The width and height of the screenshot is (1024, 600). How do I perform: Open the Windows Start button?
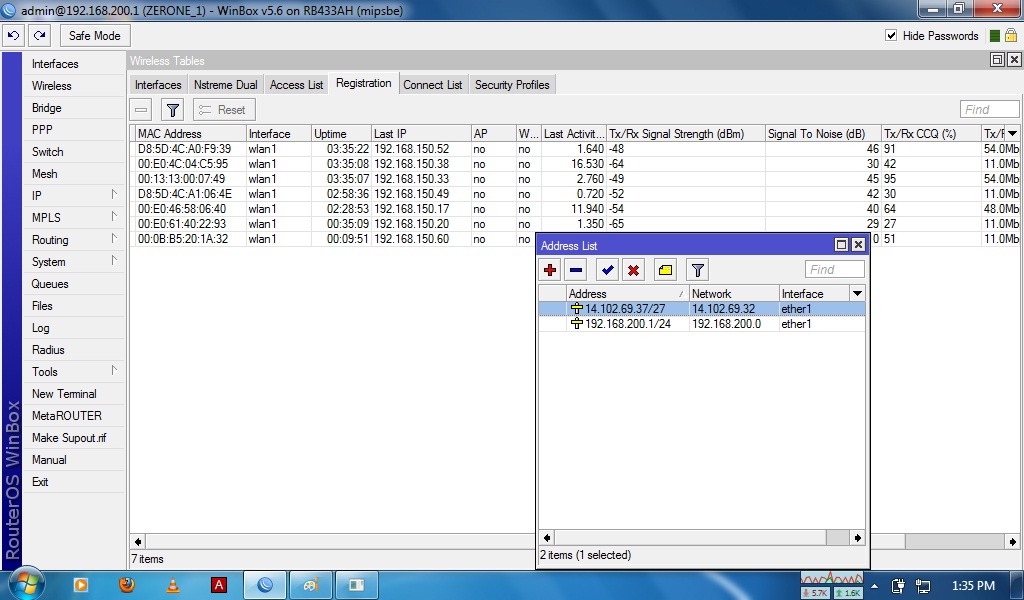(26, 583)
